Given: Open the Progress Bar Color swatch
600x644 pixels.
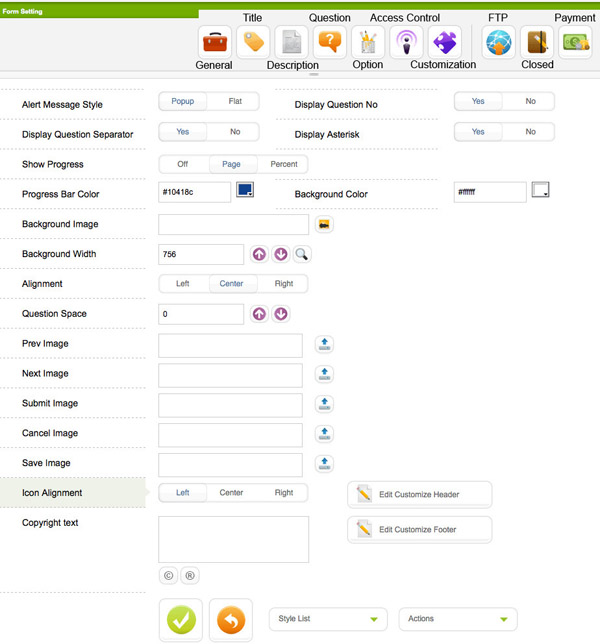Looking at the screenshot, I should click(x=245, y=190).
